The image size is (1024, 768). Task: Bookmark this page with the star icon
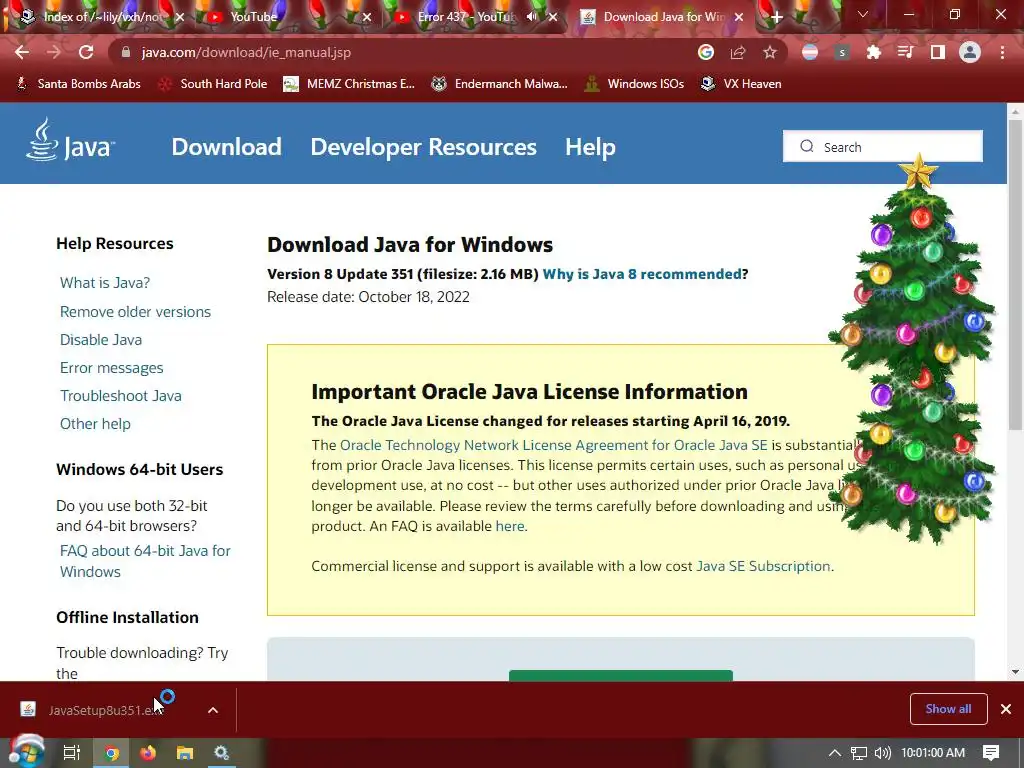[x=770, y=52]
